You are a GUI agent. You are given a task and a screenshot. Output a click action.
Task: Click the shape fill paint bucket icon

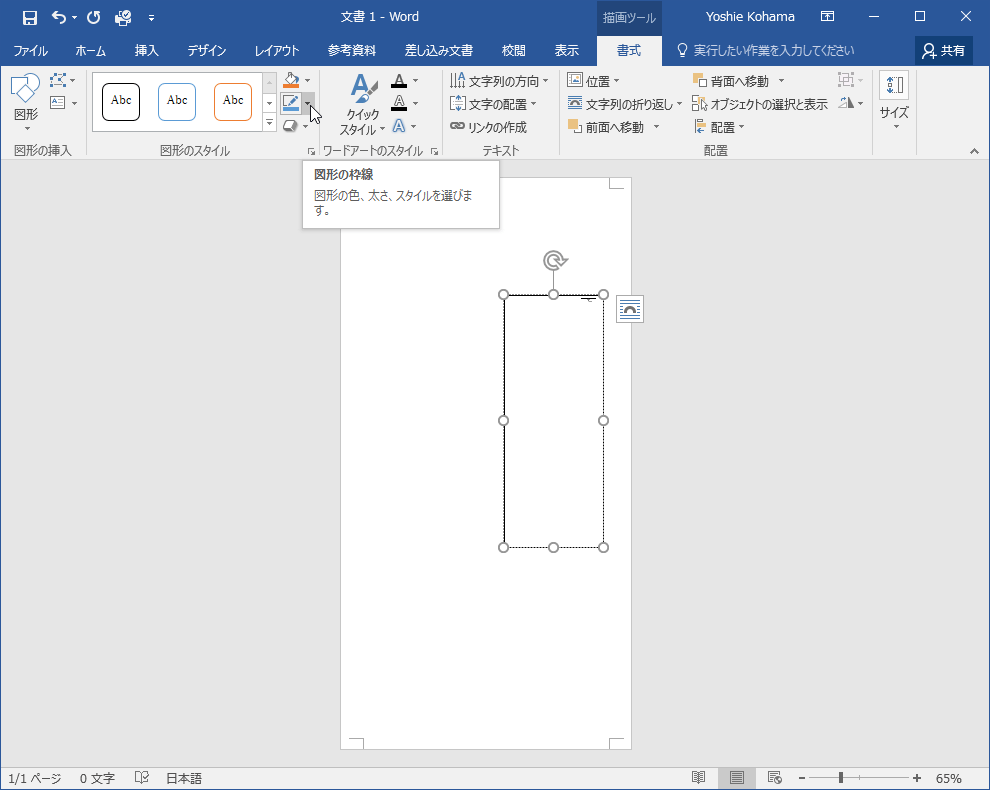[x=290, y=80]
